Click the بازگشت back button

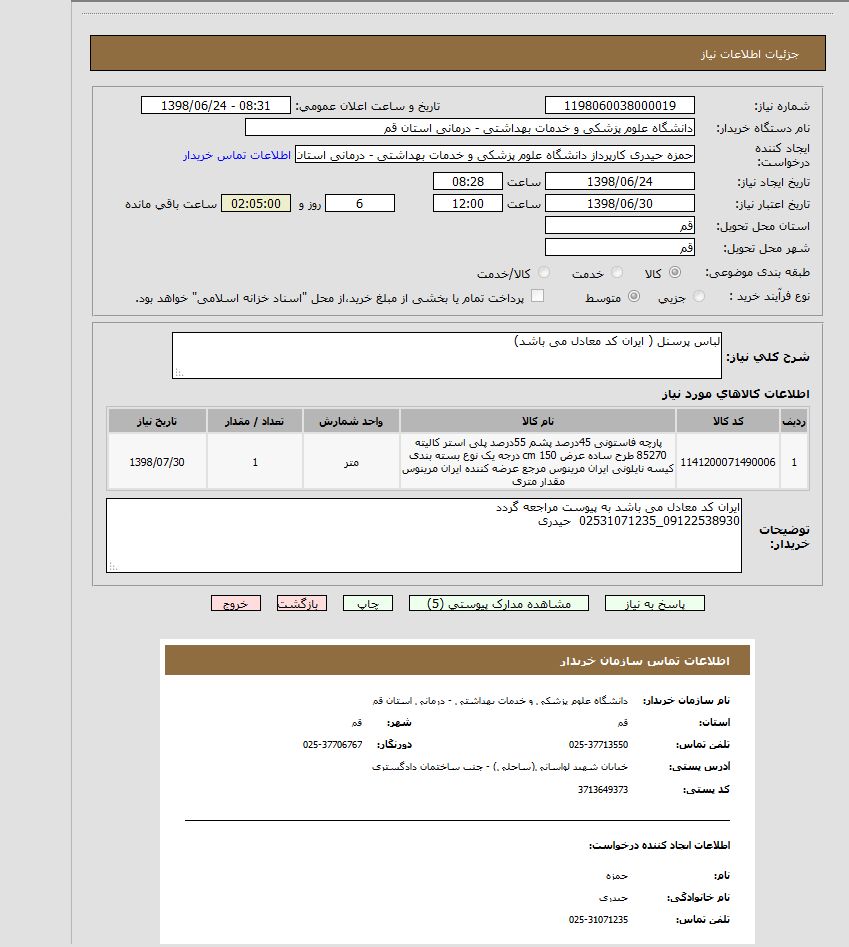pyautogui.click(x=301, y=603)
